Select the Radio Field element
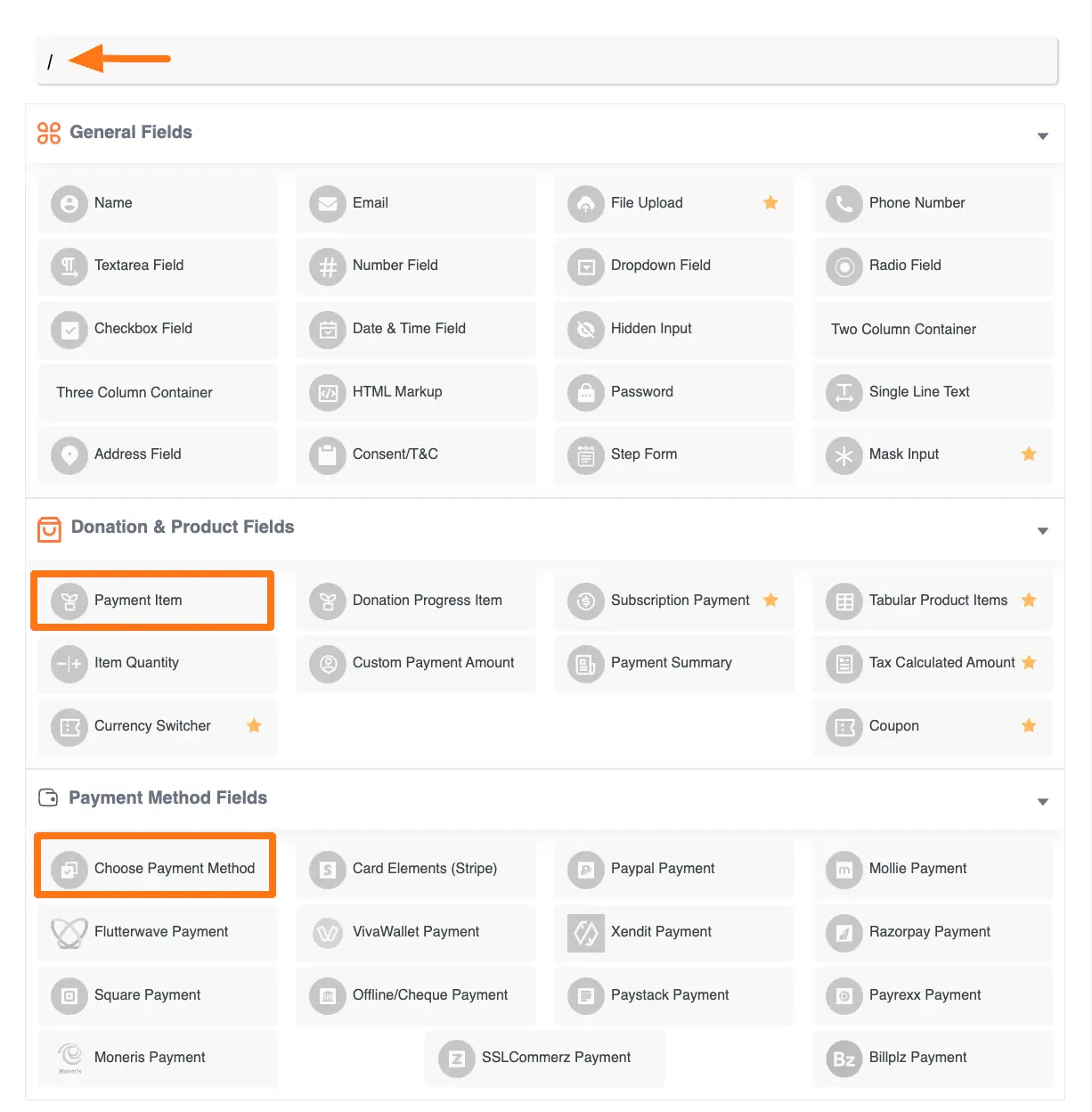The image size is (1092, 1112). [931, 266]
